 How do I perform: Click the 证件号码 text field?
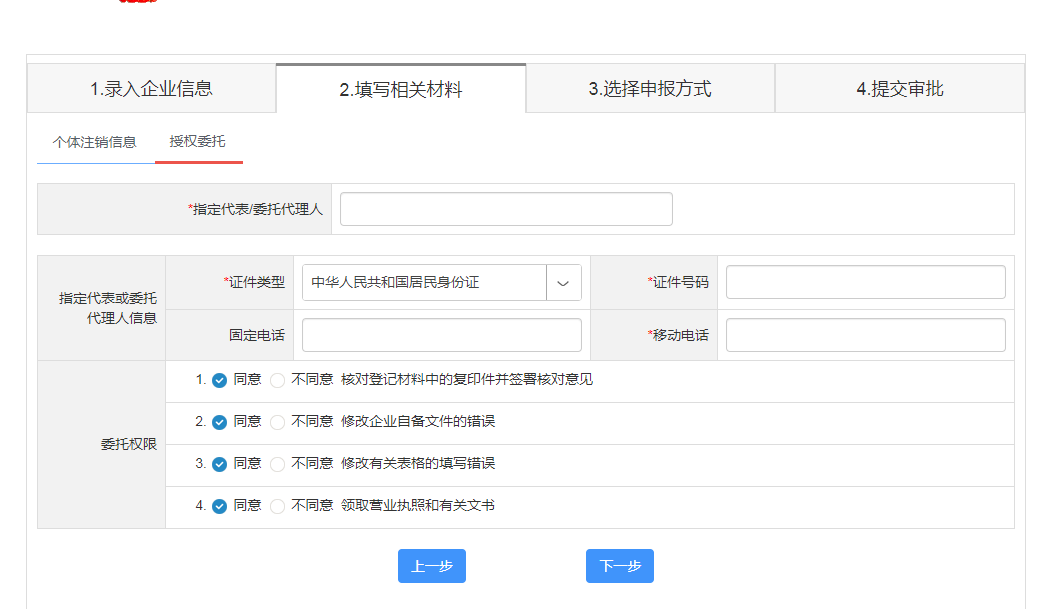pos(865,283)
